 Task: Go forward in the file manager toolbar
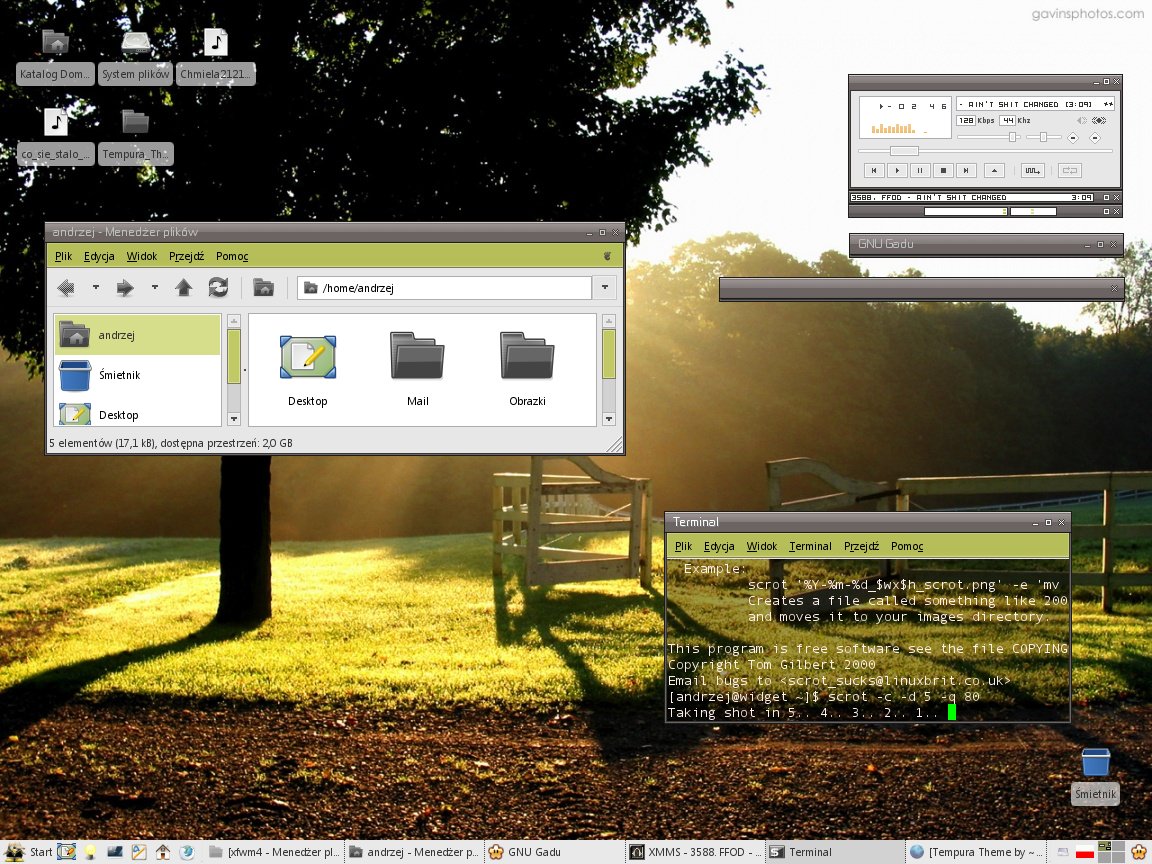click(125, 288)
